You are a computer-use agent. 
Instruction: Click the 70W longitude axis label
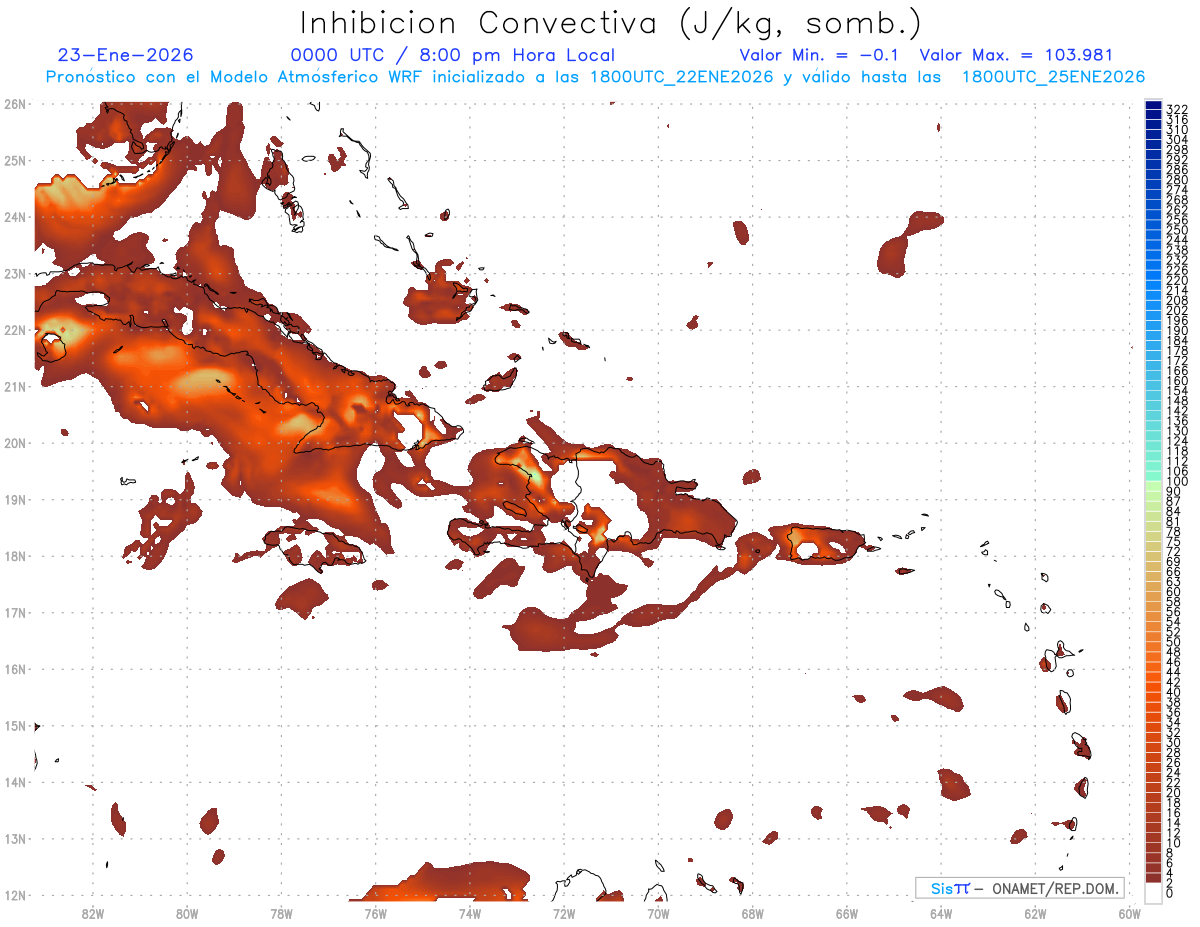tap(658, 913)
